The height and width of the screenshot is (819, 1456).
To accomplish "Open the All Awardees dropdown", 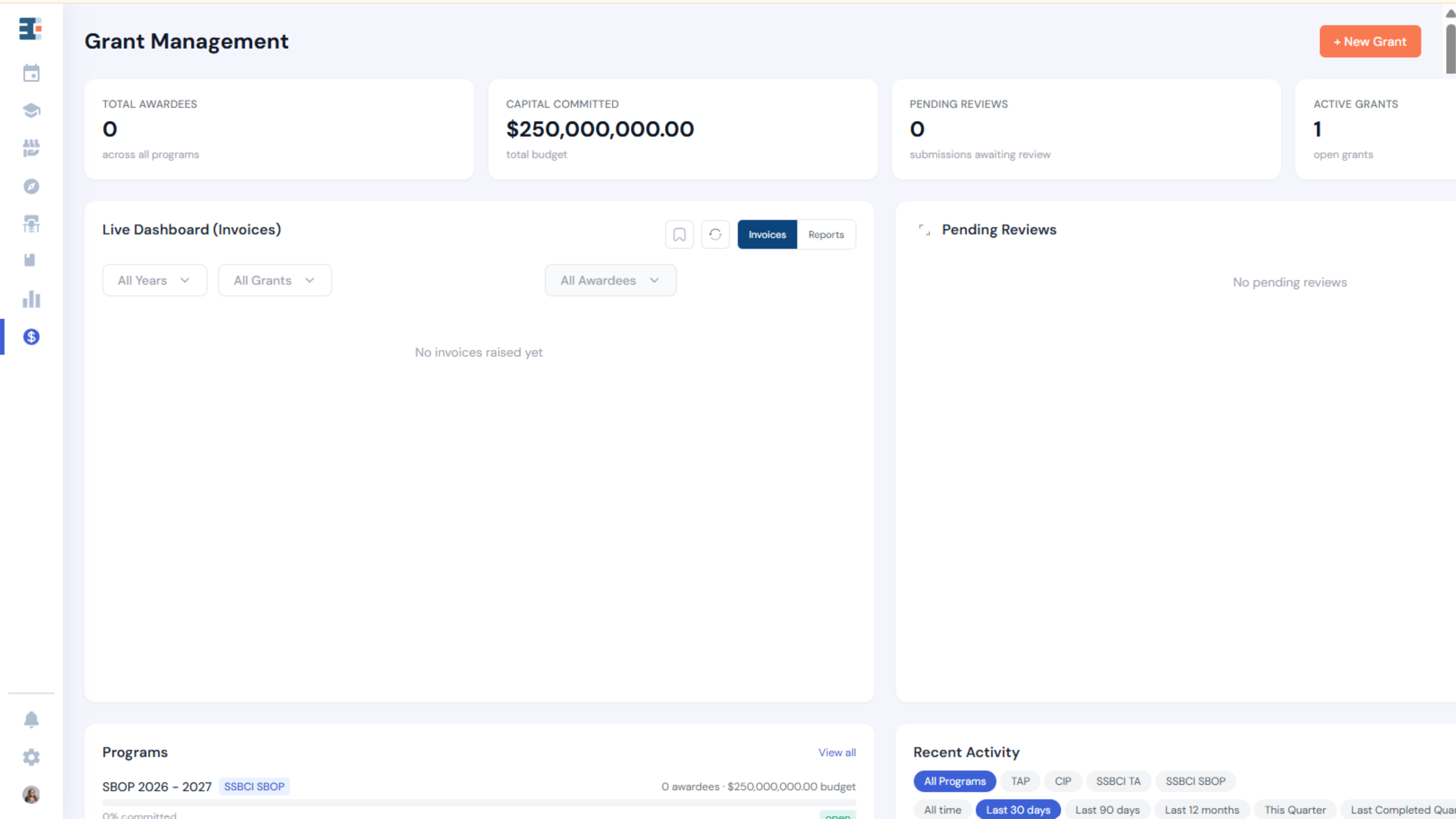I will pos(611,280).
